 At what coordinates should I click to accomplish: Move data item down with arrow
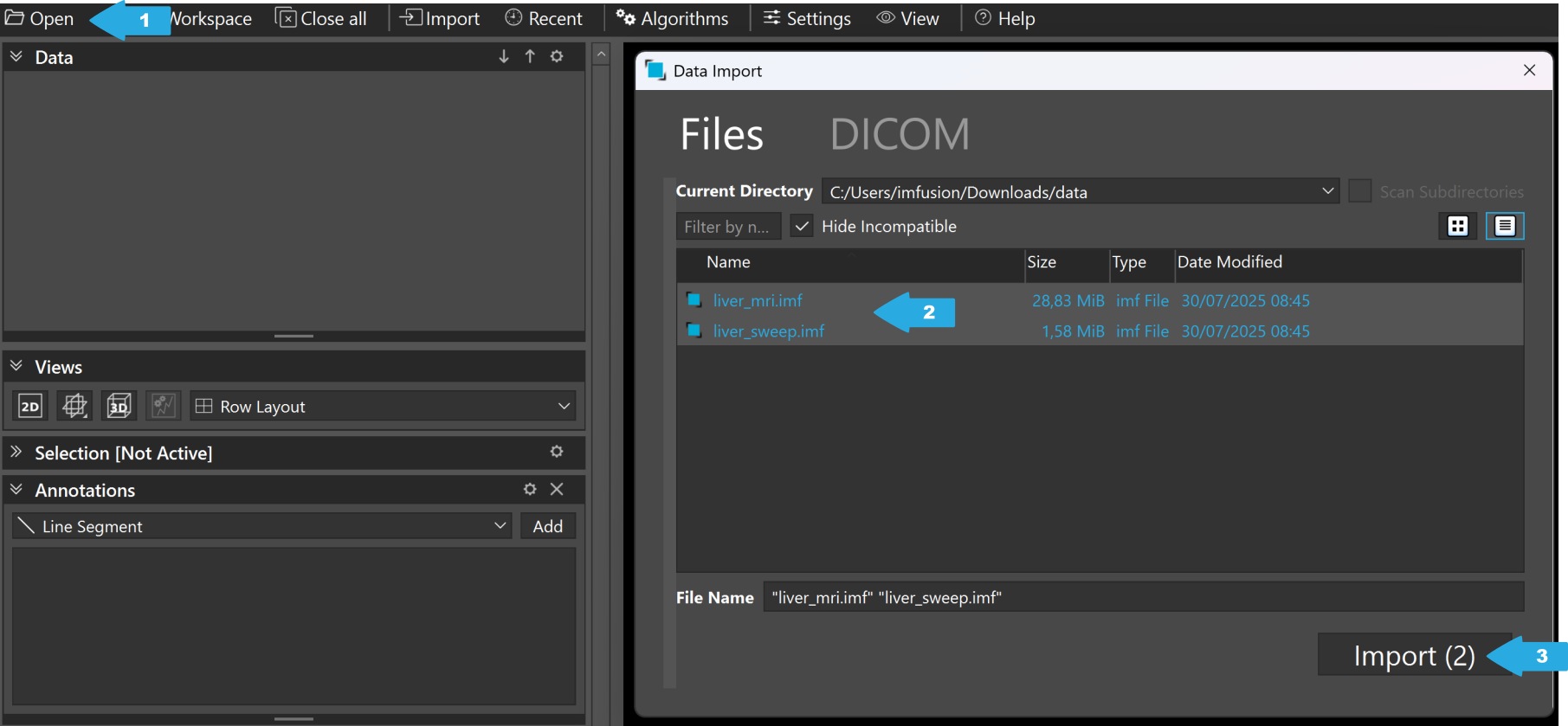504,57
